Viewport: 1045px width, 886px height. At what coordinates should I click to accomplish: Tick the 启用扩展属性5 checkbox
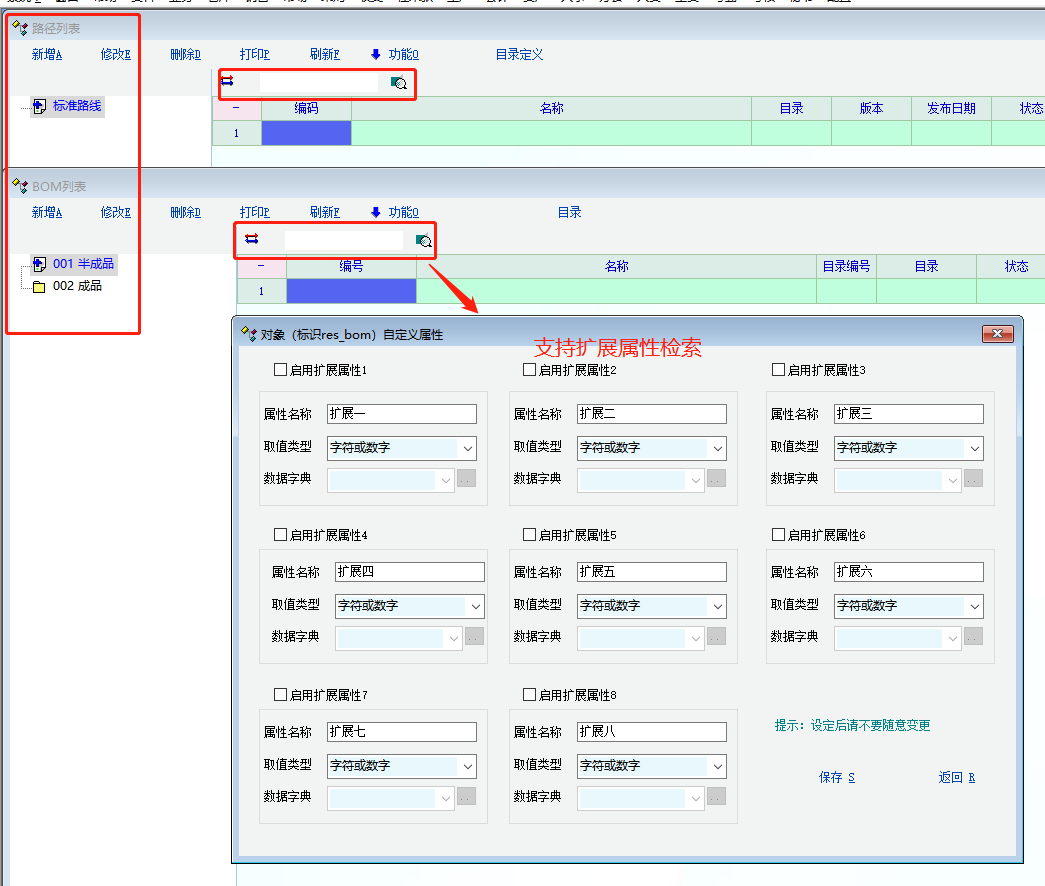(530, 535)
